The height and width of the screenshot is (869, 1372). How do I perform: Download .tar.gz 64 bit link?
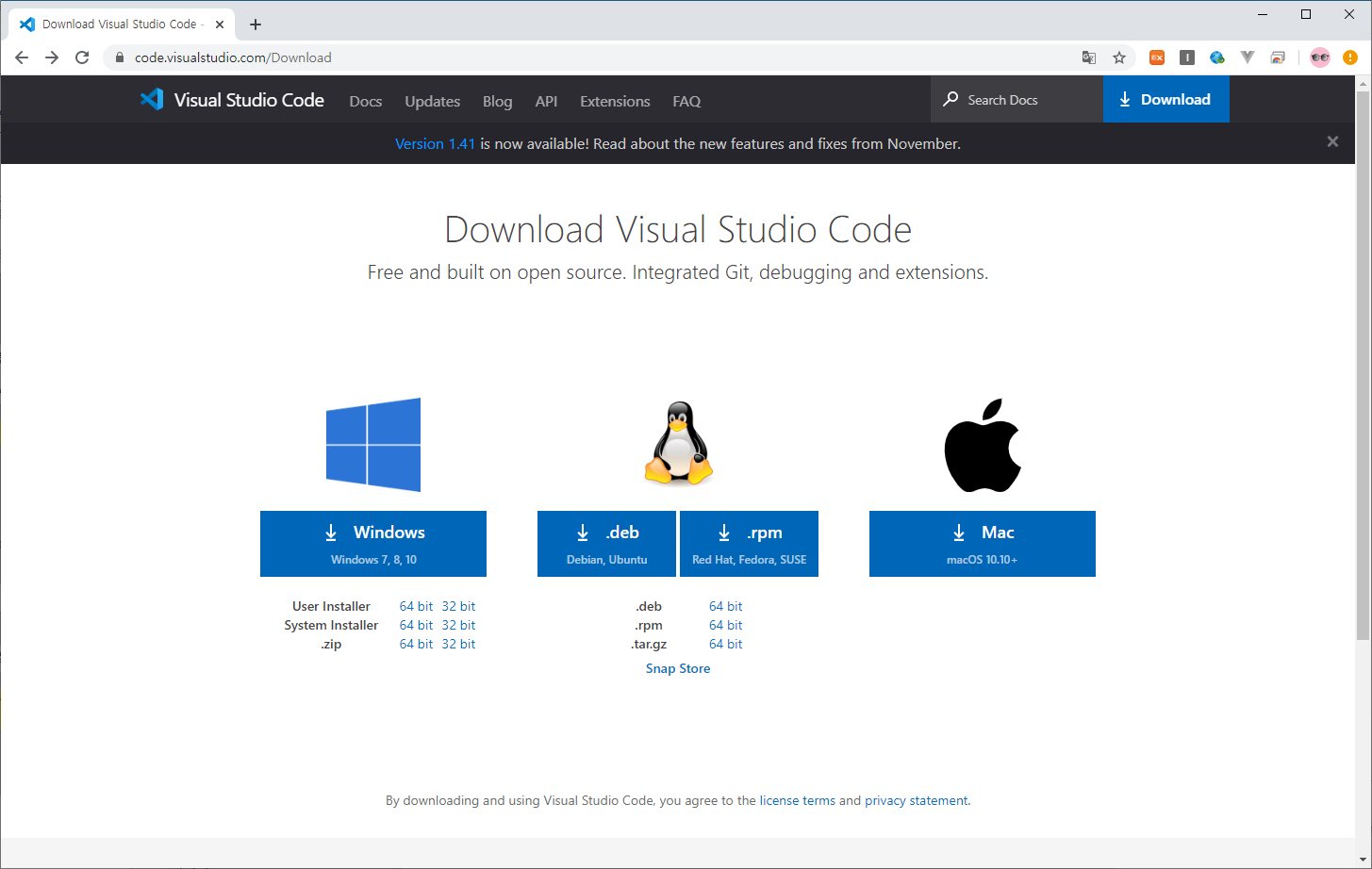[725, 644]
